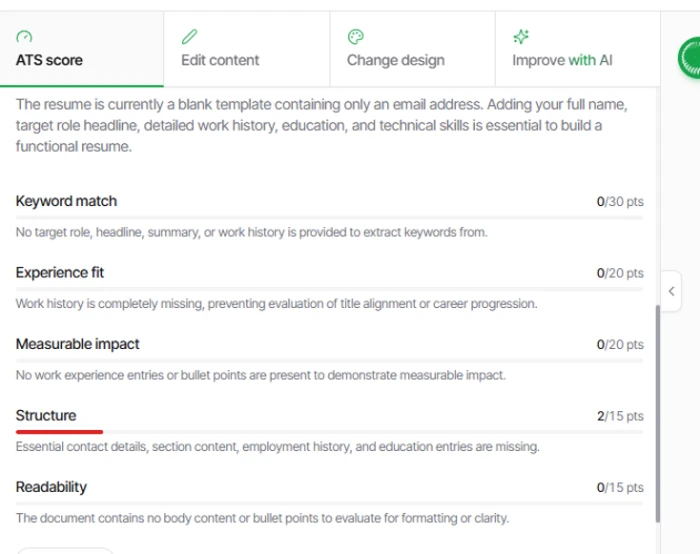This screenshot has height=554, width=700.
Task: Click the 0/15 pts Readability score
Action: 620,487
